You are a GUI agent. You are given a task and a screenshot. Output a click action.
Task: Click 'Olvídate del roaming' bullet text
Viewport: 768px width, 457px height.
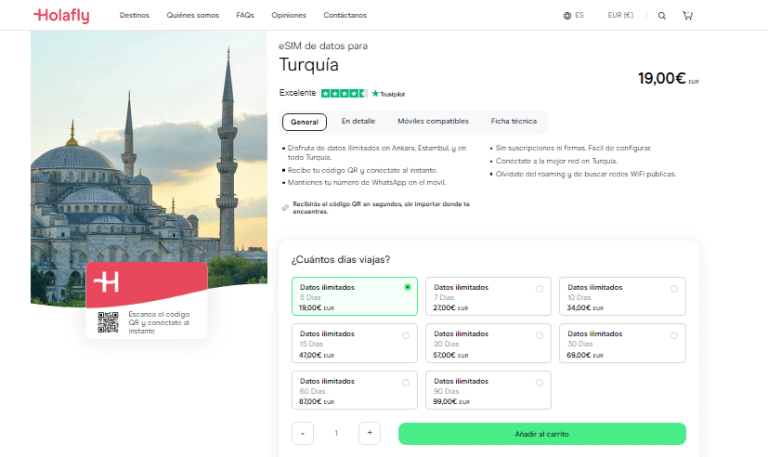coord(586,174)
